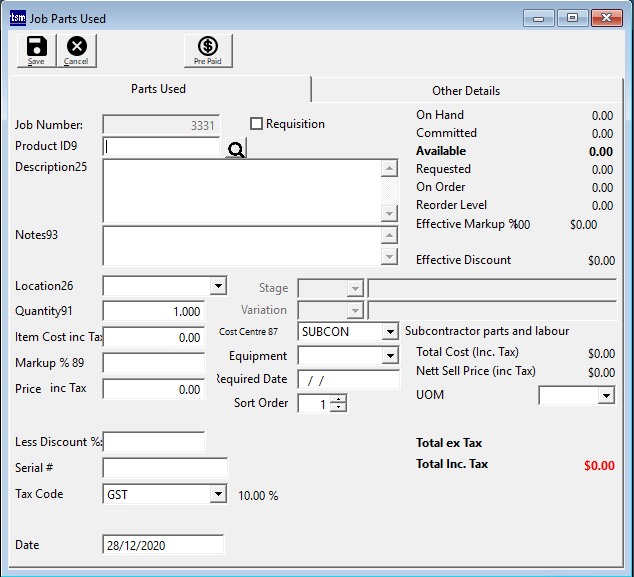Expand the Equipment dropdown
634x577 pixels.
[390, 356]
